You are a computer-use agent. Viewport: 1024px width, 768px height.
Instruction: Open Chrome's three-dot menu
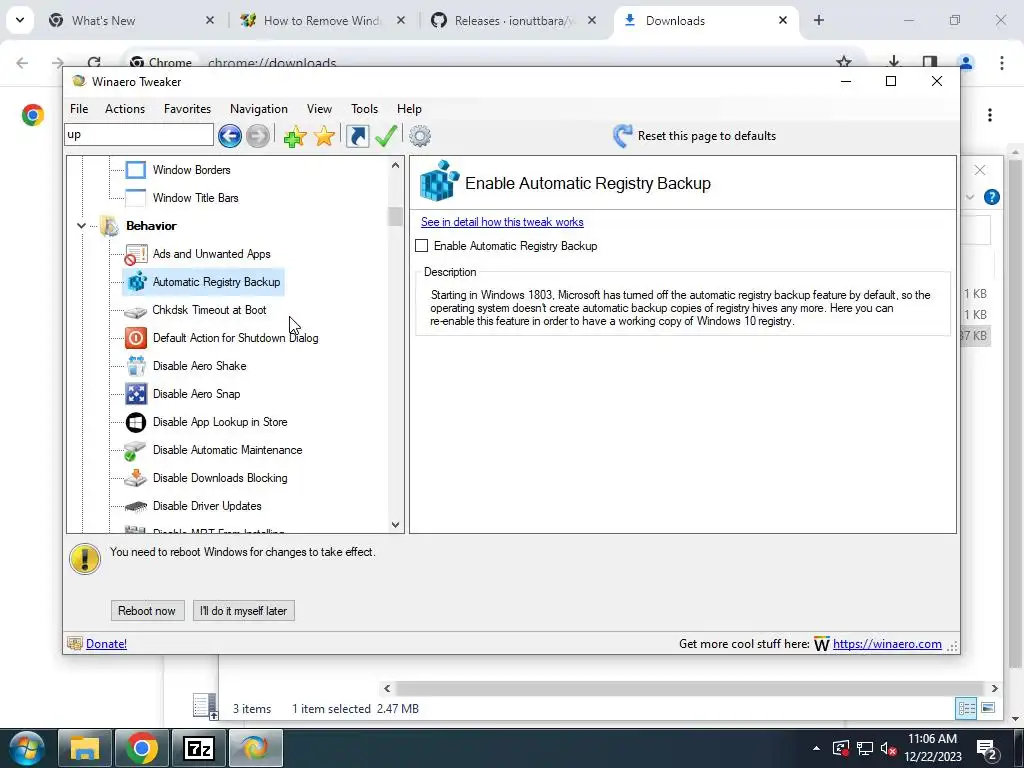click(1001, 63)
